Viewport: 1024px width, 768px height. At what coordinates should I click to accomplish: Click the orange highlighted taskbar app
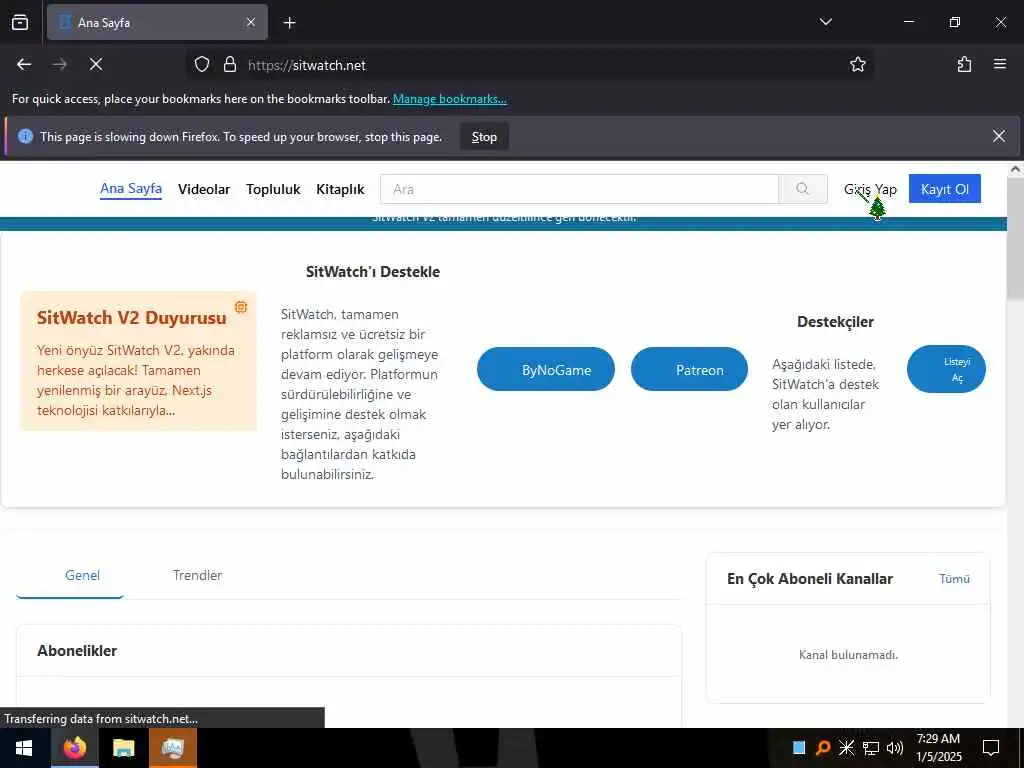coord(172,748)
